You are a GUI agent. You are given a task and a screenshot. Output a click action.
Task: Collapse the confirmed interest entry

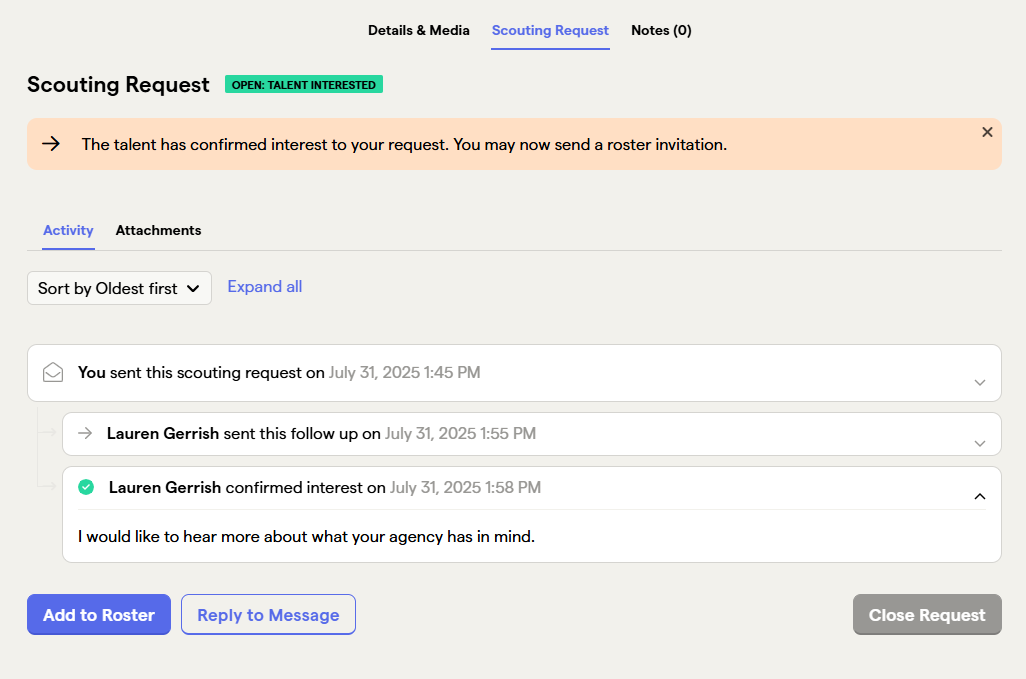[x=980, y=496]
